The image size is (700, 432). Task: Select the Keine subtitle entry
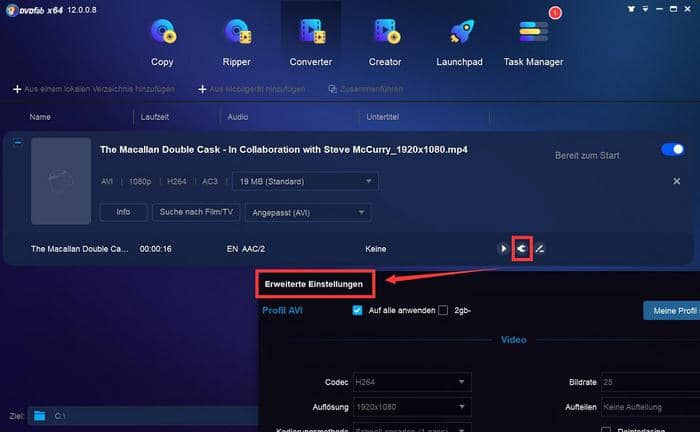point(375,249)
